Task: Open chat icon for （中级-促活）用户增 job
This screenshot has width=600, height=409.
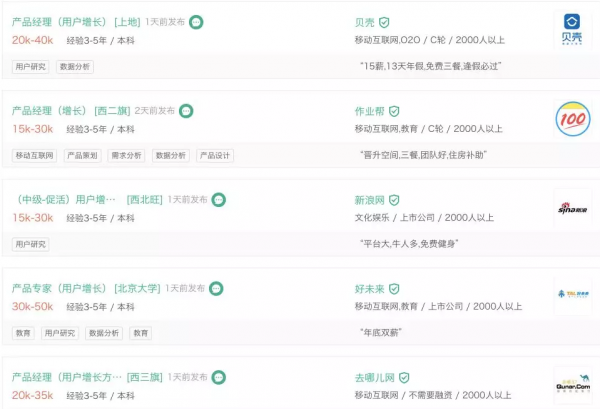Action: pos(219,200)
